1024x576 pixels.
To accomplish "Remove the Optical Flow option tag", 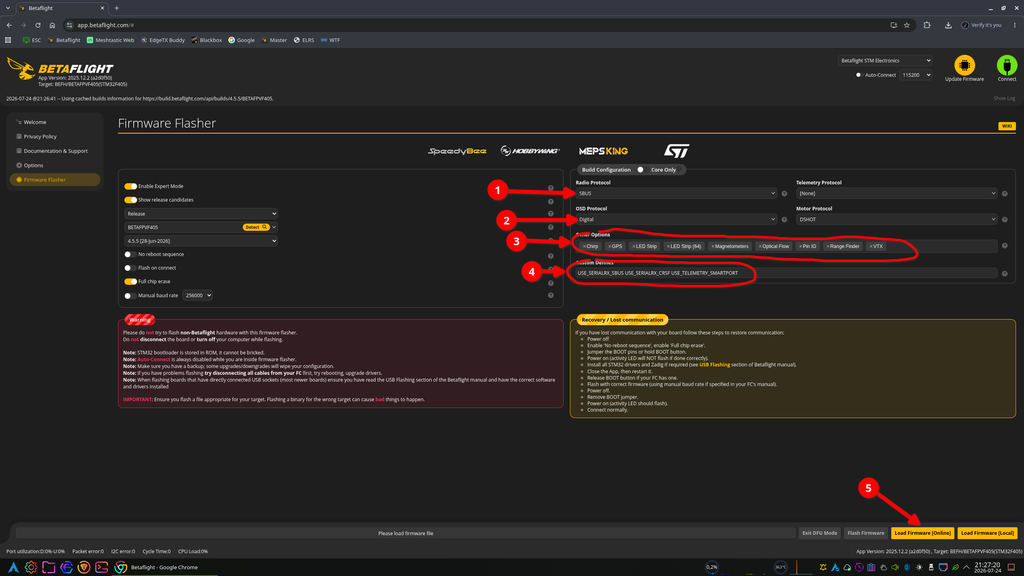I will click(760, 246).
